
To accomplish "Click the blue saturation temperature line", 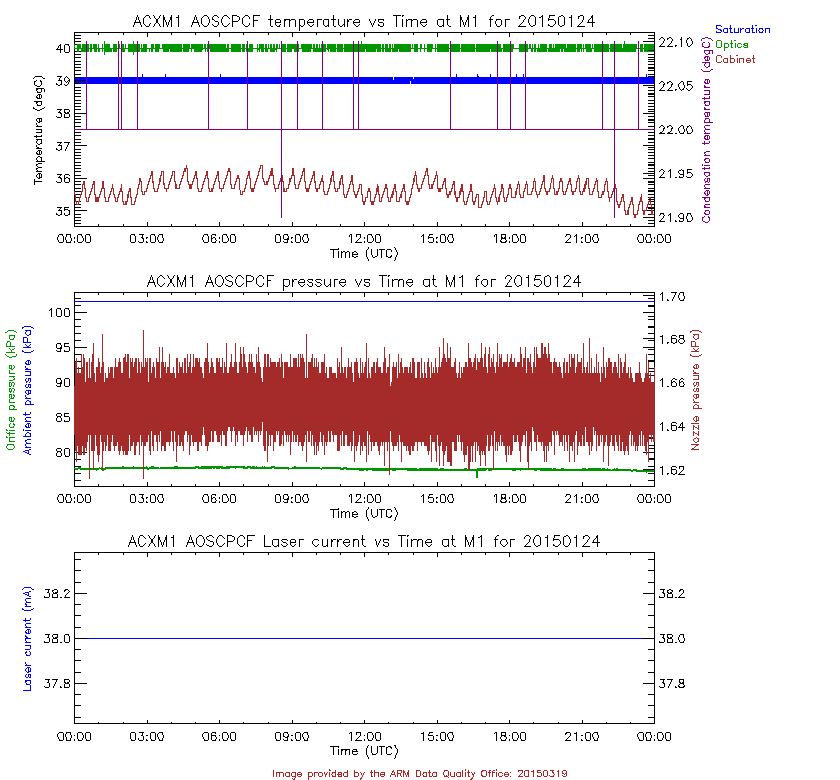I will [400, 80].
